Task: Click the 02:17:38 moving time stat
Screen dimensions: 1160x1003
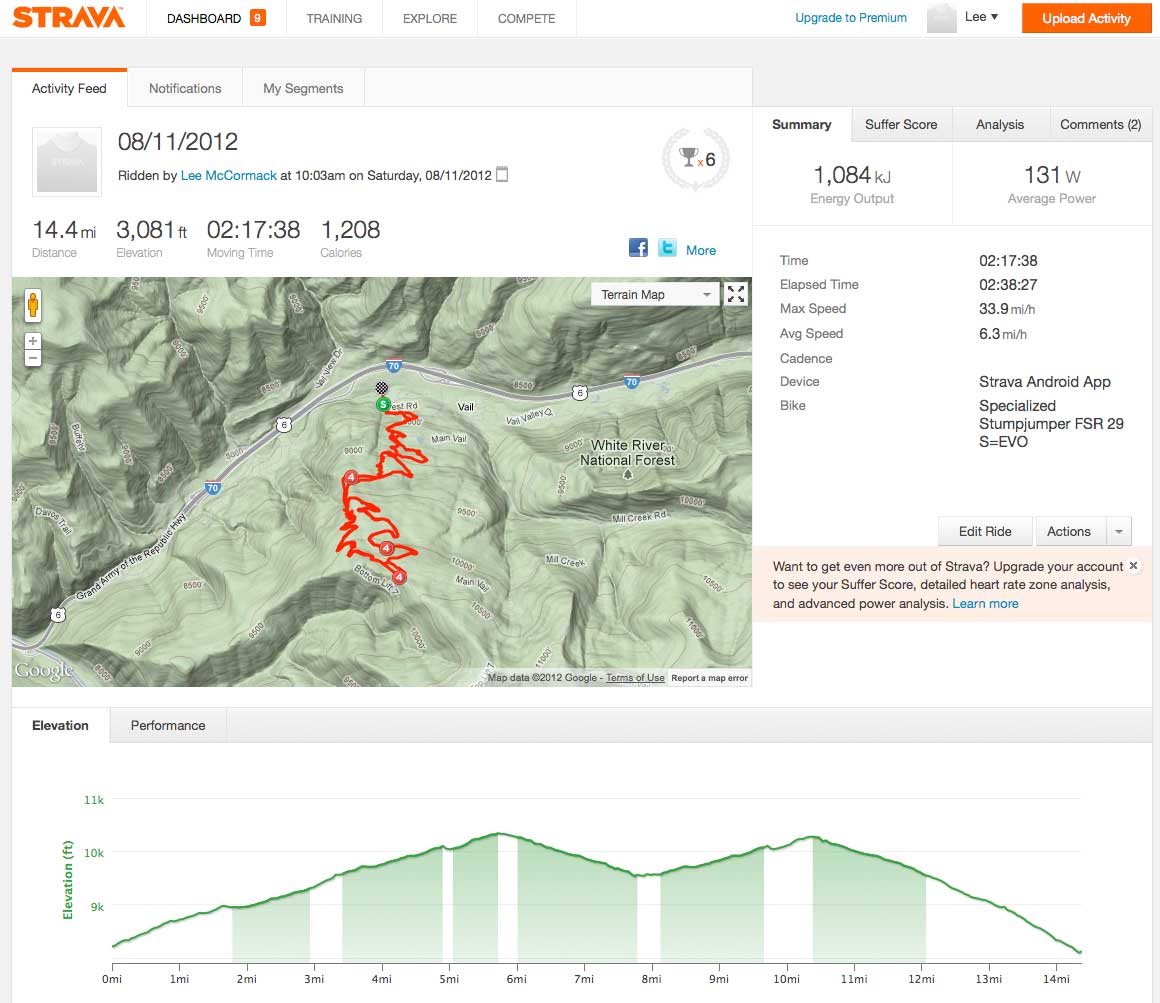Action: [x=253, y=230]
